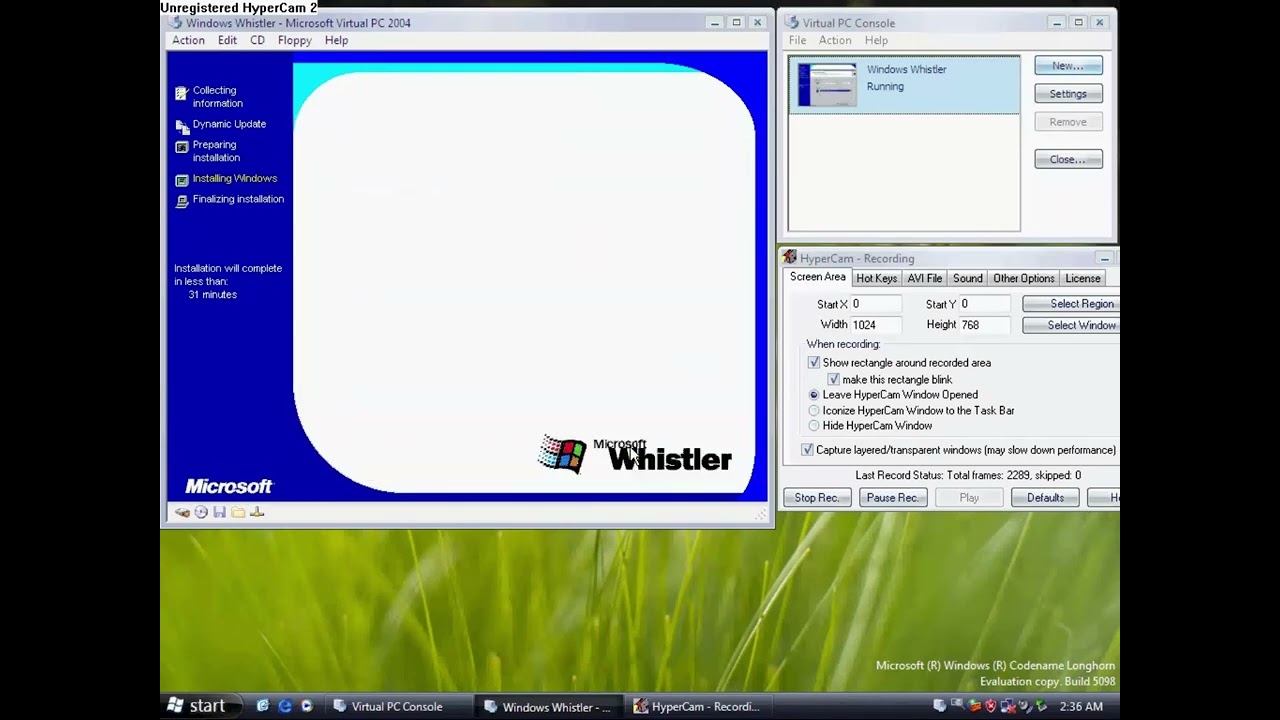The width and height of the screenshot is (1280, 720).
Task: Click Select Region button
Action: [x=1071, y=304]
